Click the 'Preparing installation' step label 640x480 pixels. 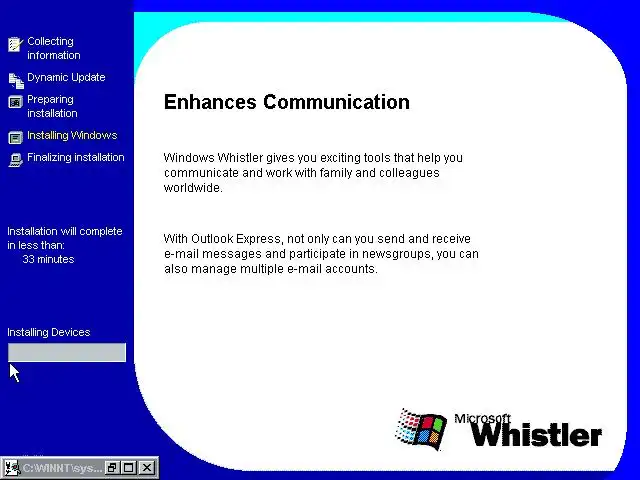(52, 106)
